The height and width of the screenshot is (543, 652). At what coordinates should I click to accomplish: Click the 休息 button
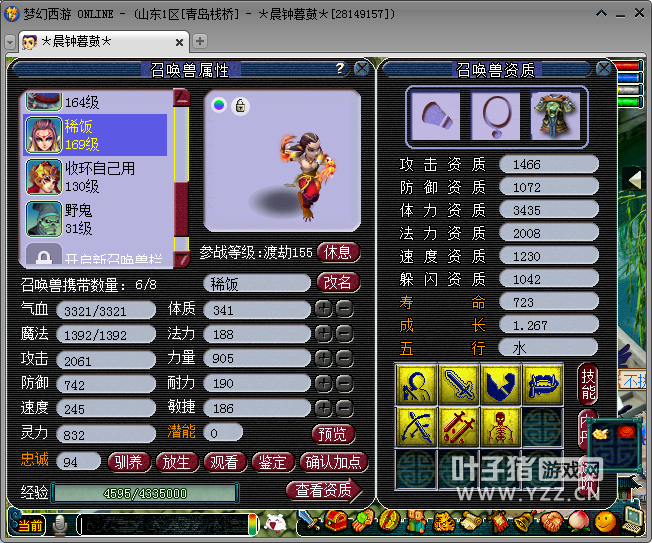pyautogui.click(x=338, y=252)
